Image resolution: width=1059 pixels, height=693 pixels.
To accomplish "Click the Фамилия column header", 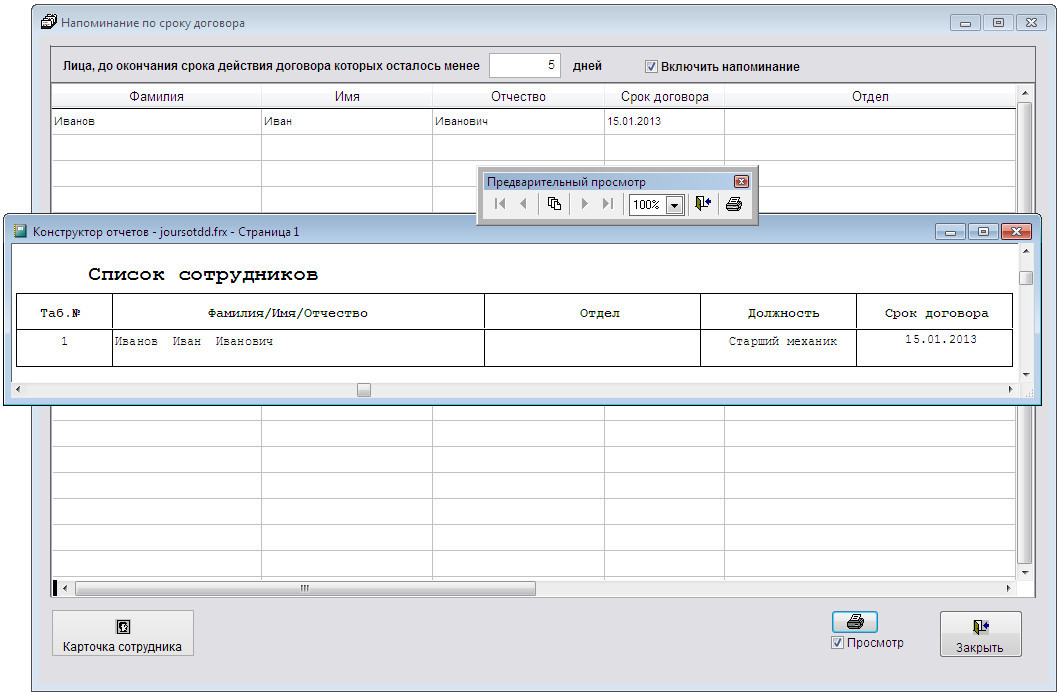I will pyautogui.click(x=156, y=97).
